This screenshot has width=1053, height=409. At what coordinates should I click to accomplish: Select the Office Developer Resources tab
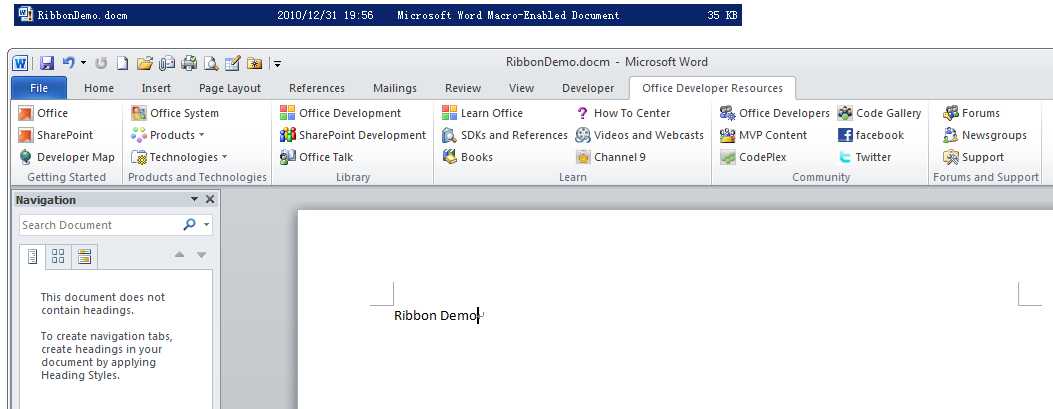tap(713, 88)
